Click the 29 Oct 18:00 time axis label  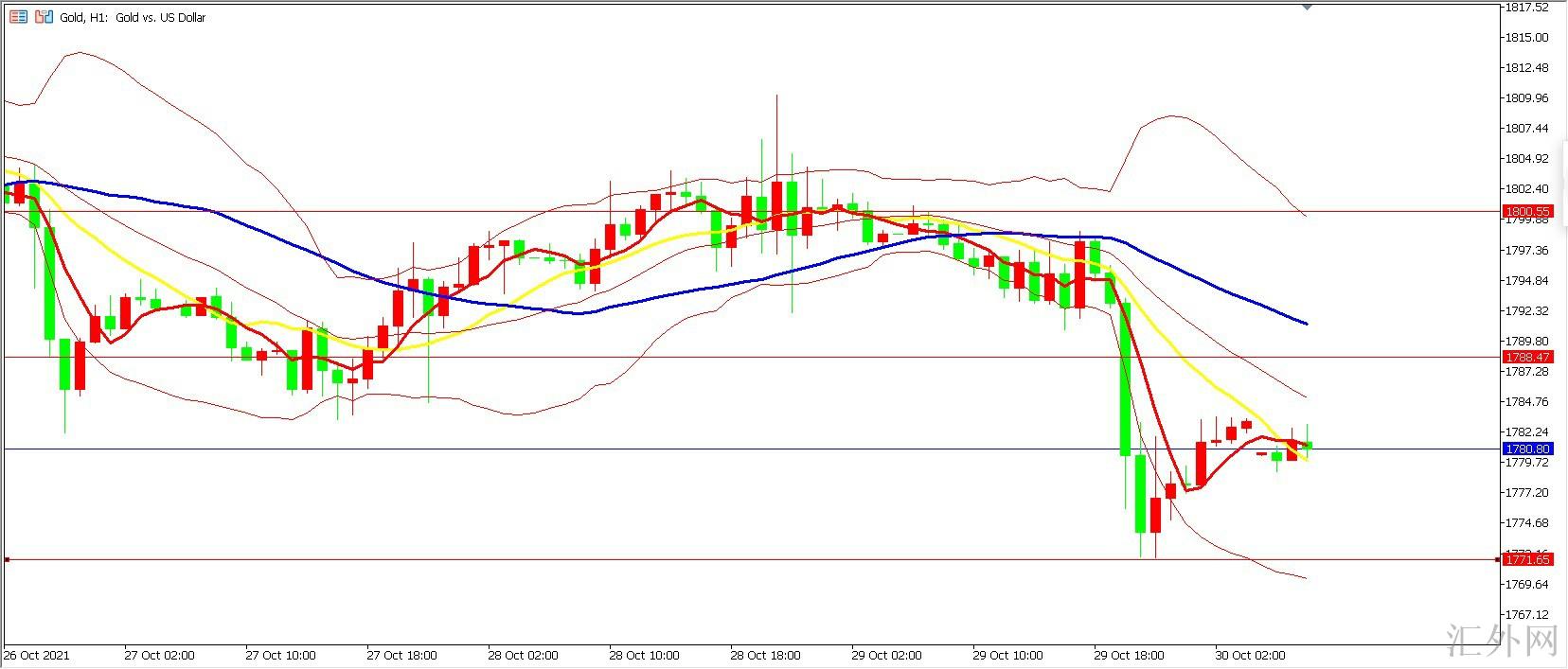(1129, 655)
